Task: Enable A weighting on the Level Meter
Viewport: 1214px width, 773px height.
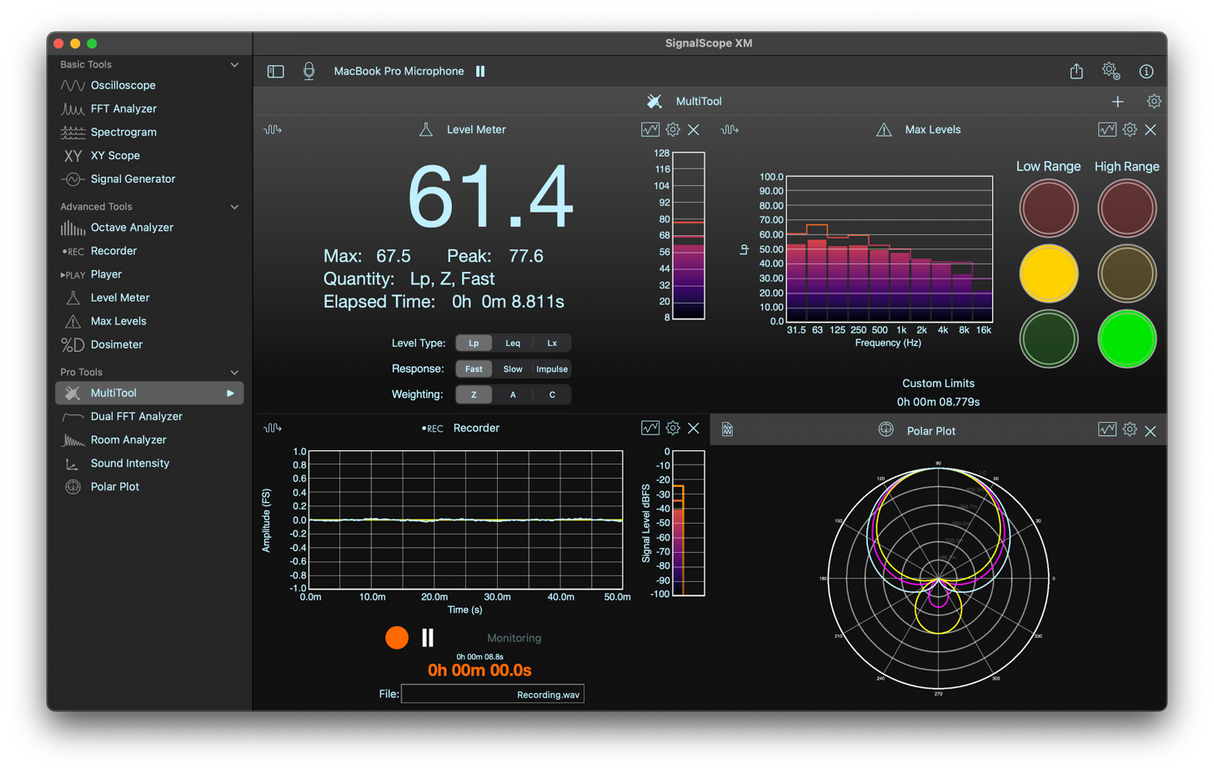Action: coord(512,394)
